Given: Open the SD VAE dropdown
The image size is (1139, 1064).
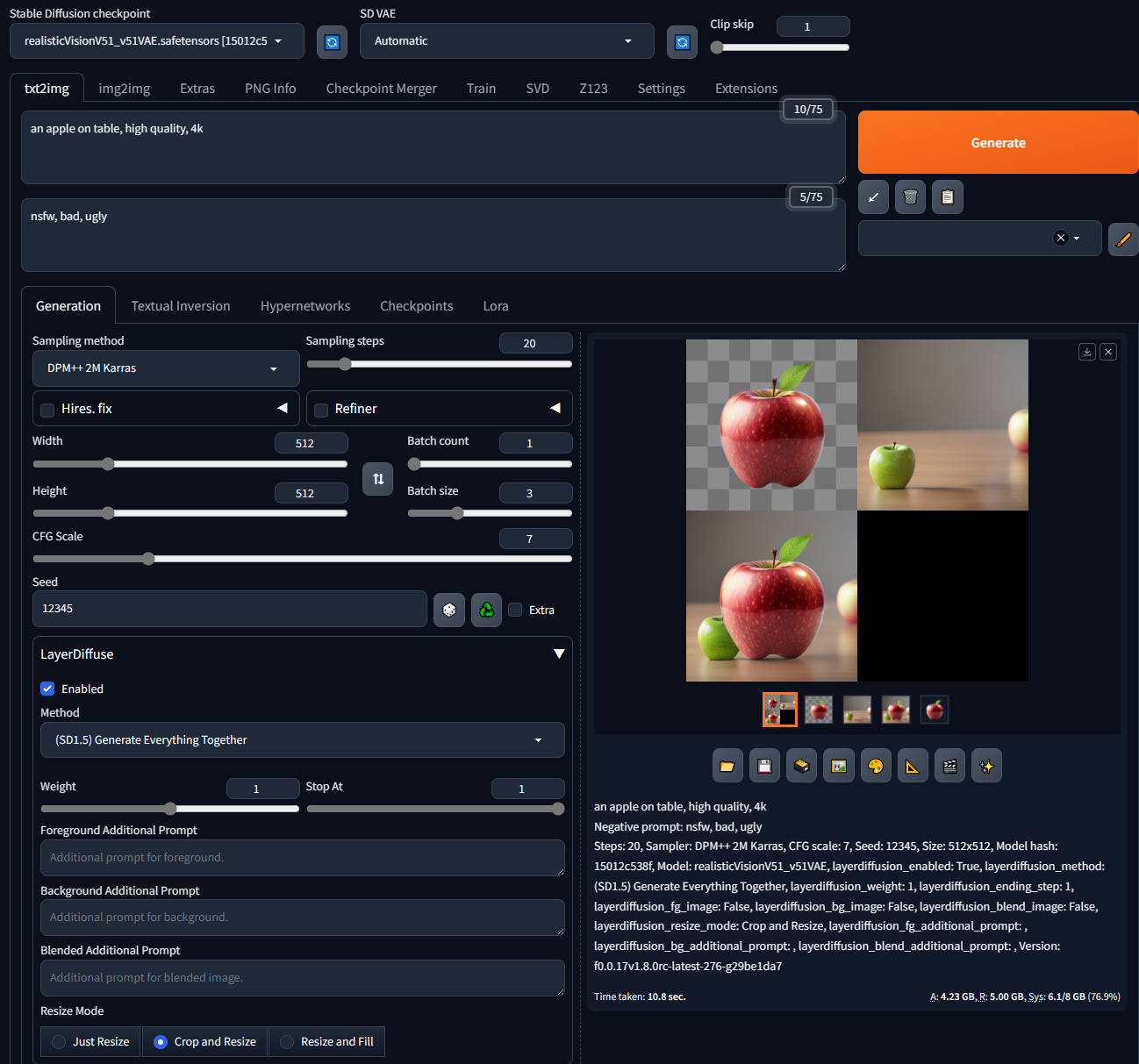Looking at the screenshot, I should (506, 41).
